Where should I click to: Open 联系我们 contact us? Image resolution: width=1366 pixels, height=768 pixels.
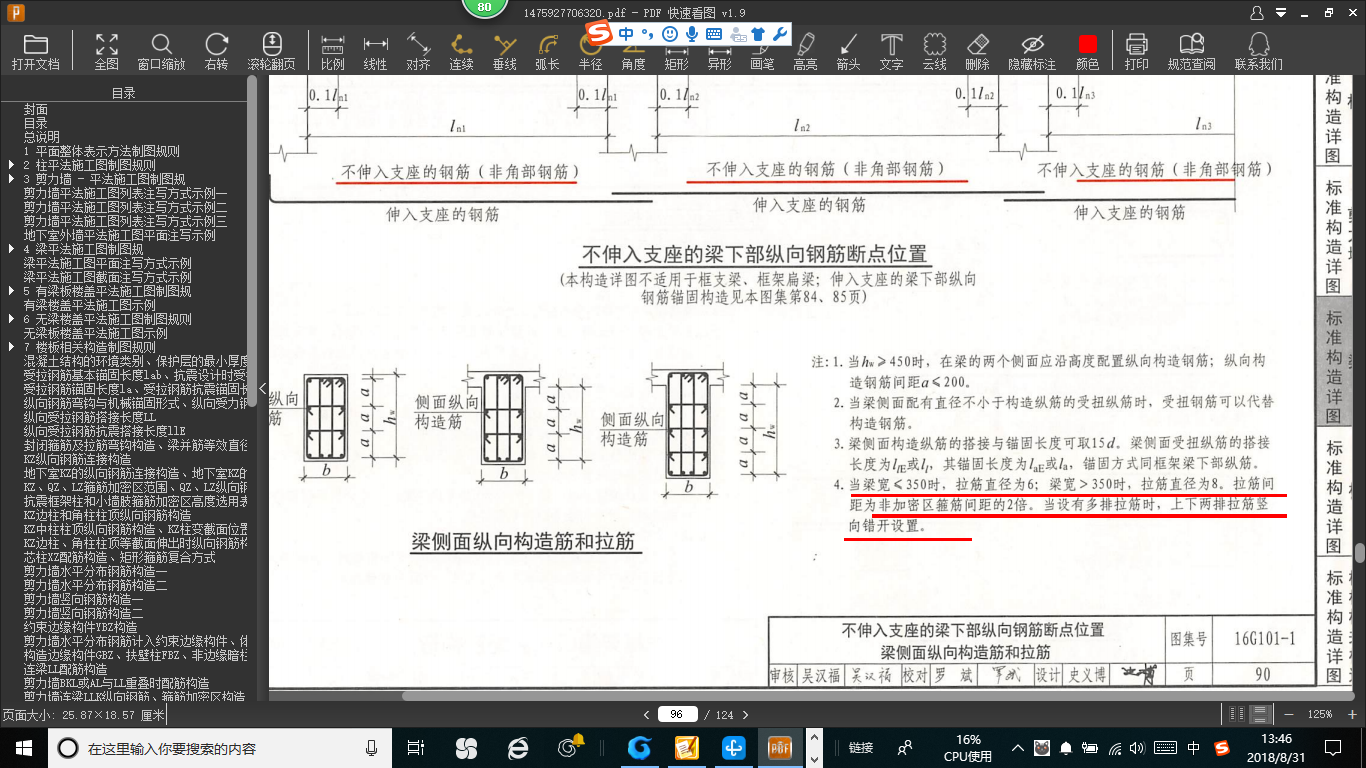[x=1259, y=52]
